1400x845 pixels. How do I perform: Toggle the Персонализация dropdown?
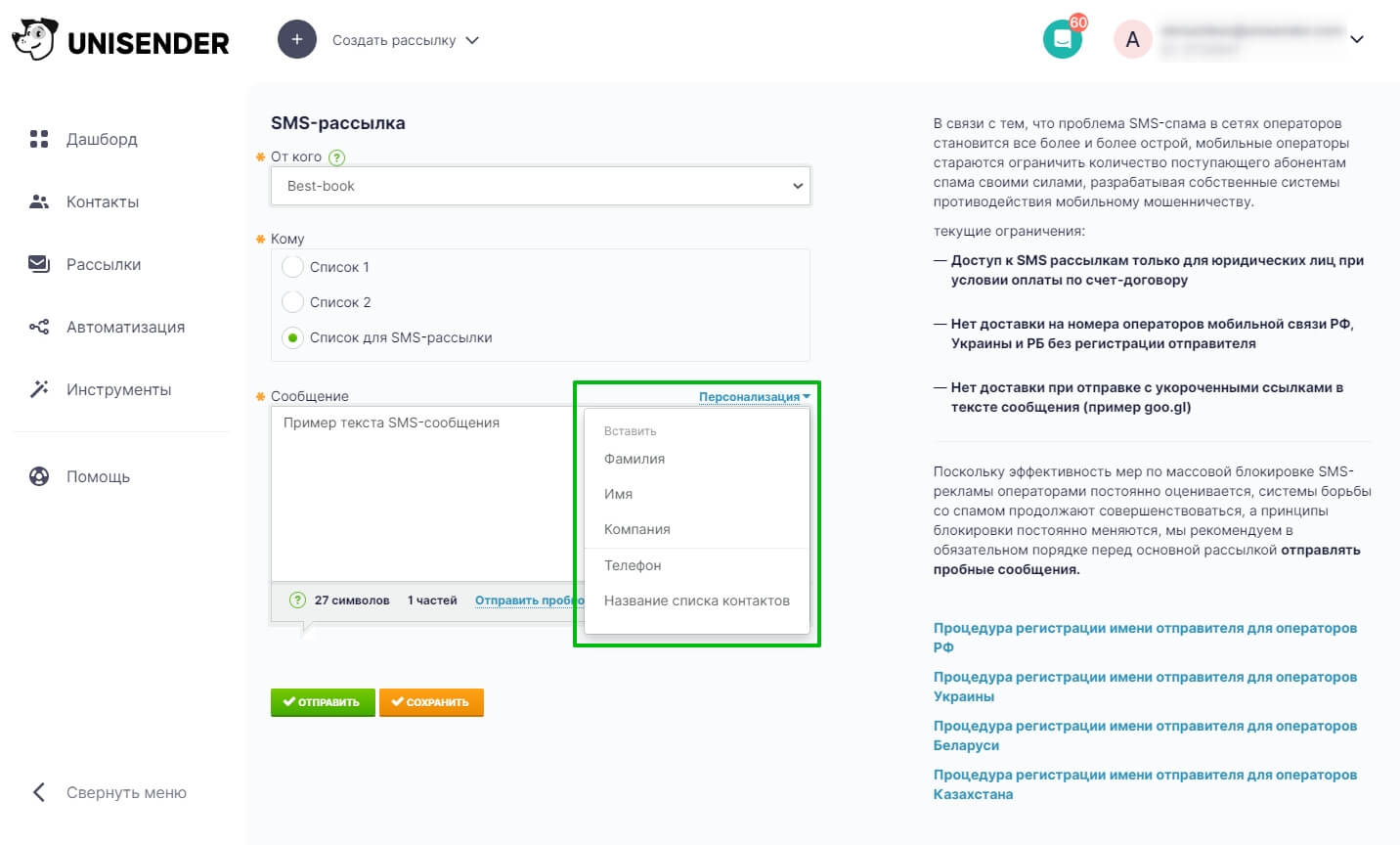[754, 396]
